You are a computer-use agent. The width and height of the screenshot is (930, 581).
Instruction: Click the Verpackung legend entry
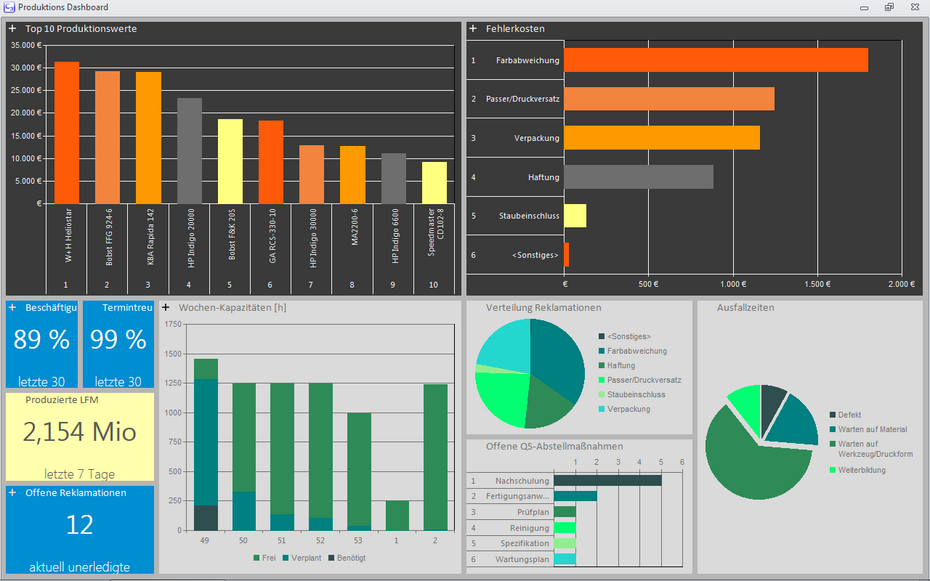625,409
